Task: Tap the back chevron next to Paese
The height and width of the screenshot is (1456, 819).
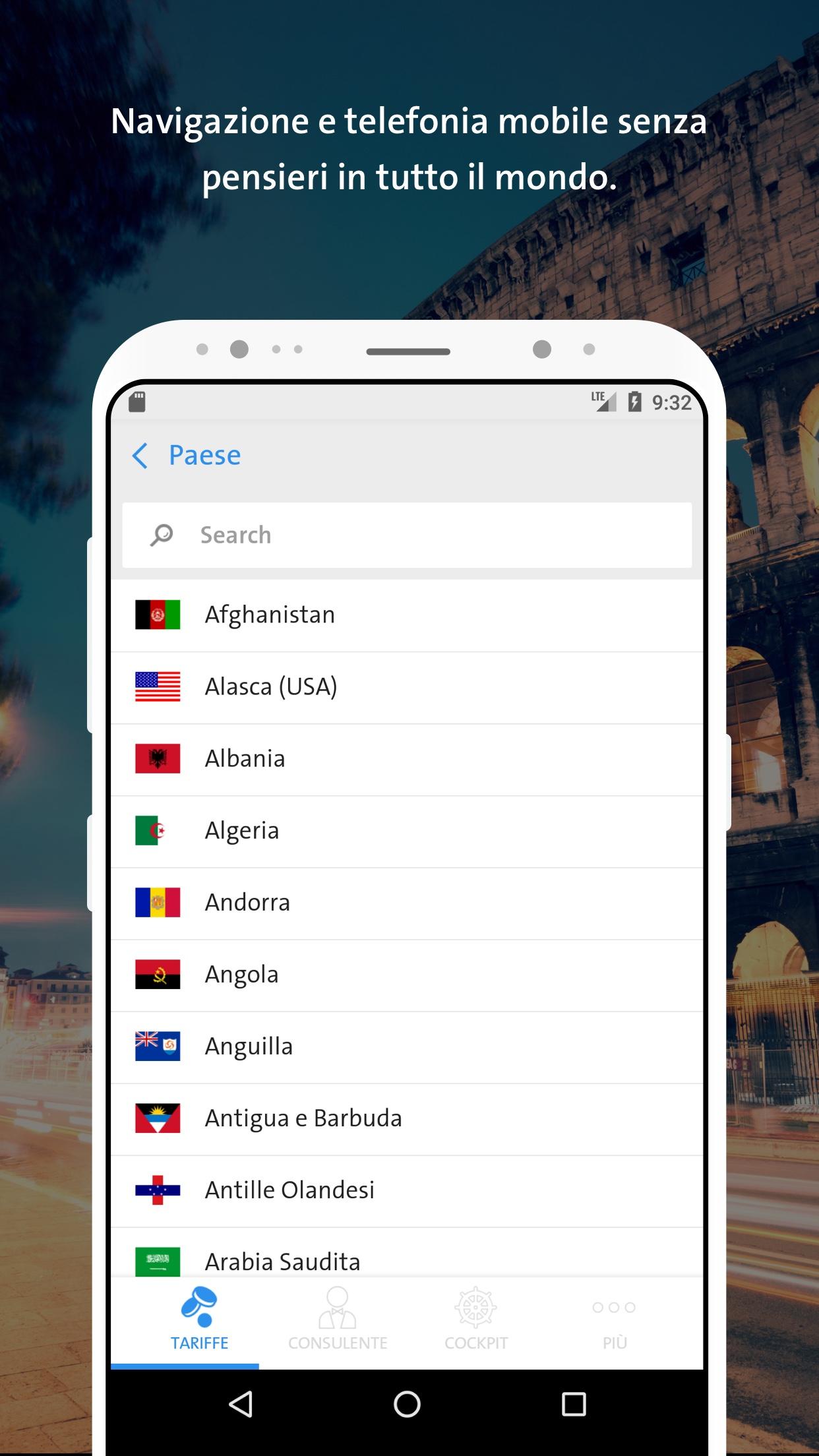Action: pyautogui.click(x=140, y=456)
